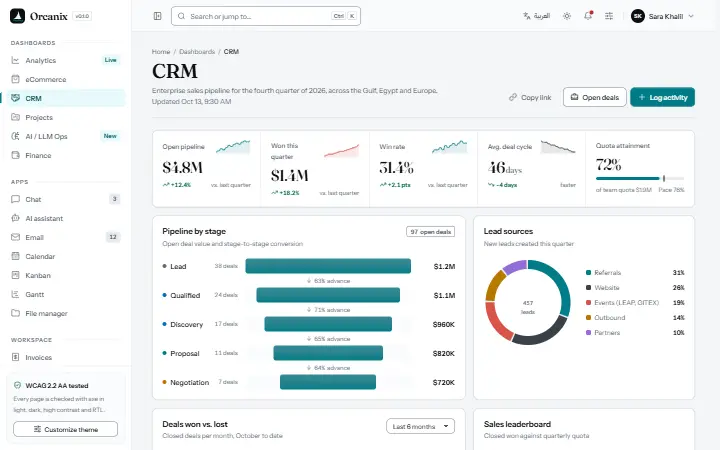Click the Email unread count 12 badge
The width and height of the screenshot is (720, 450).
[113, 237]
